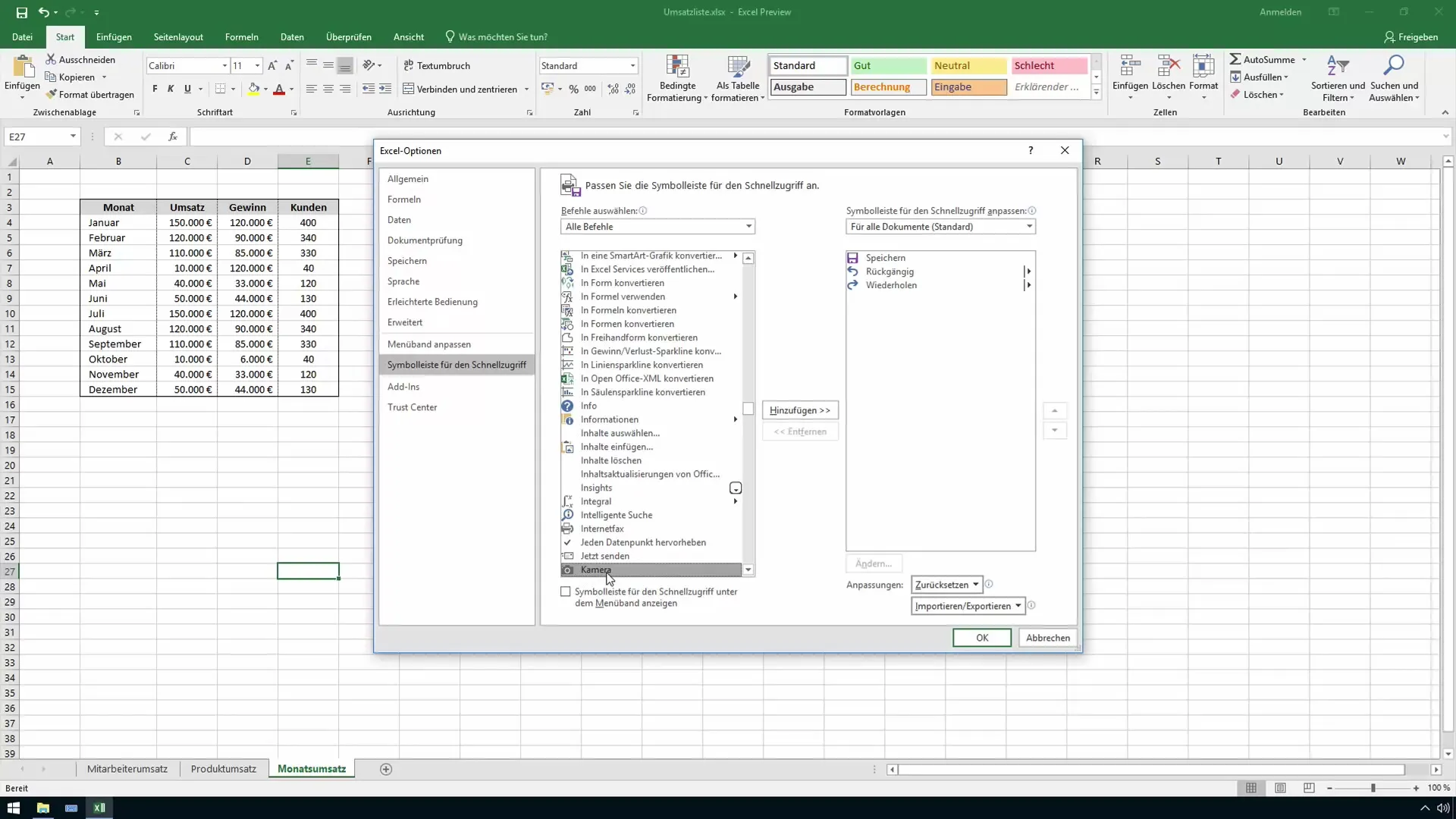The width and height of the screenshot is (1456, 819).
Task: Select Intelligente Suche command
Action: click(651, 515)
